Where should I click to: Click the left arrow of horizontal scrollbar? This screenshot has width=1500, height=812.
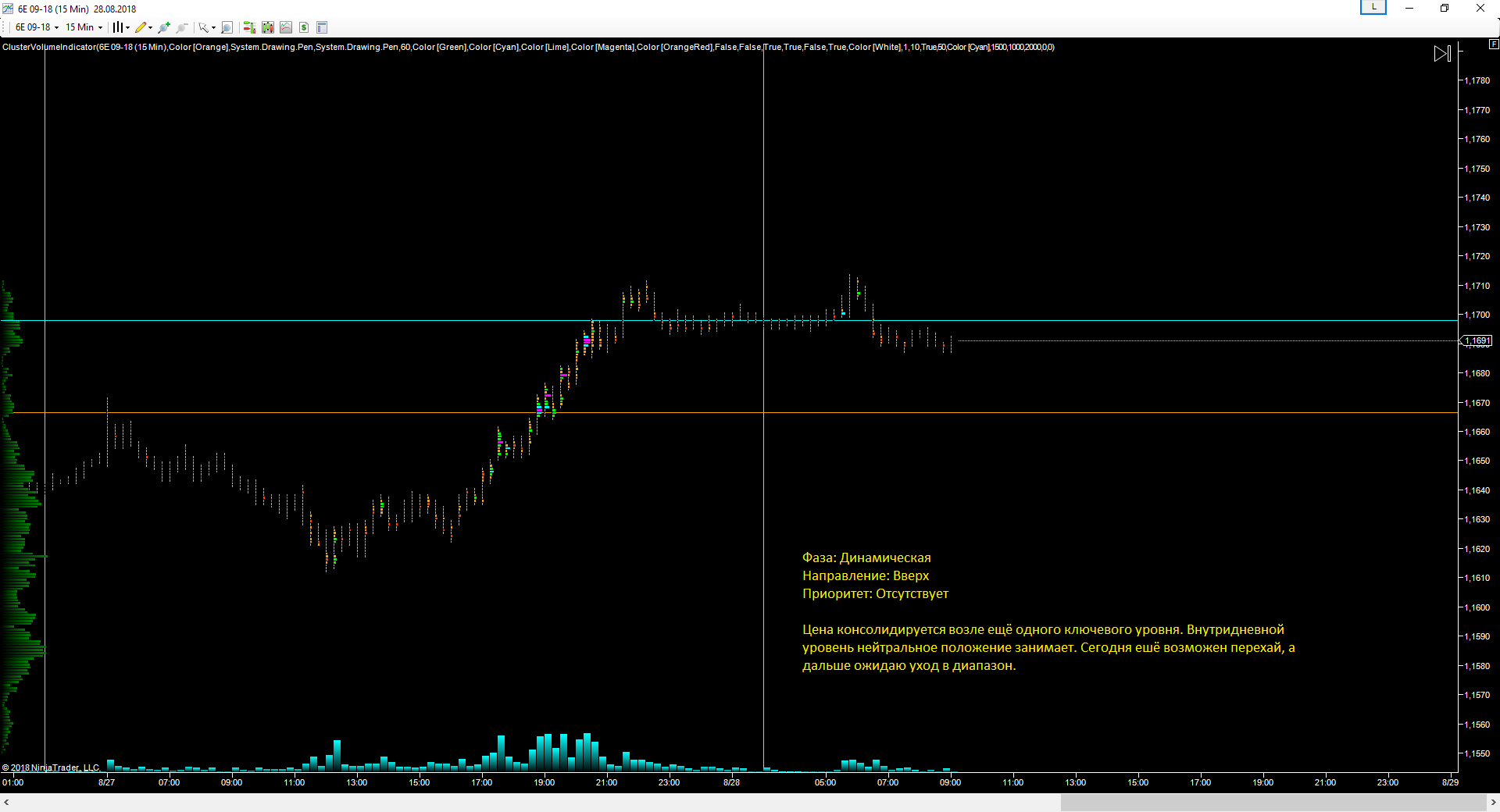click(x=6, y=802)
